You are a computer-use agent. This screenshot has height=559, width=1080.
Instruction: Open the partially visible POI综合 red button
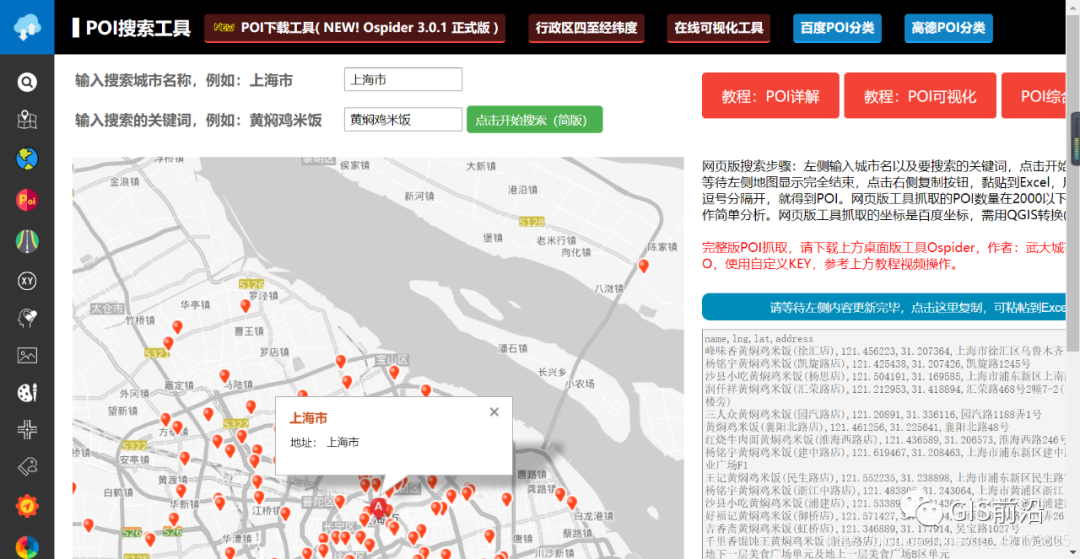tap(1035, 96)
